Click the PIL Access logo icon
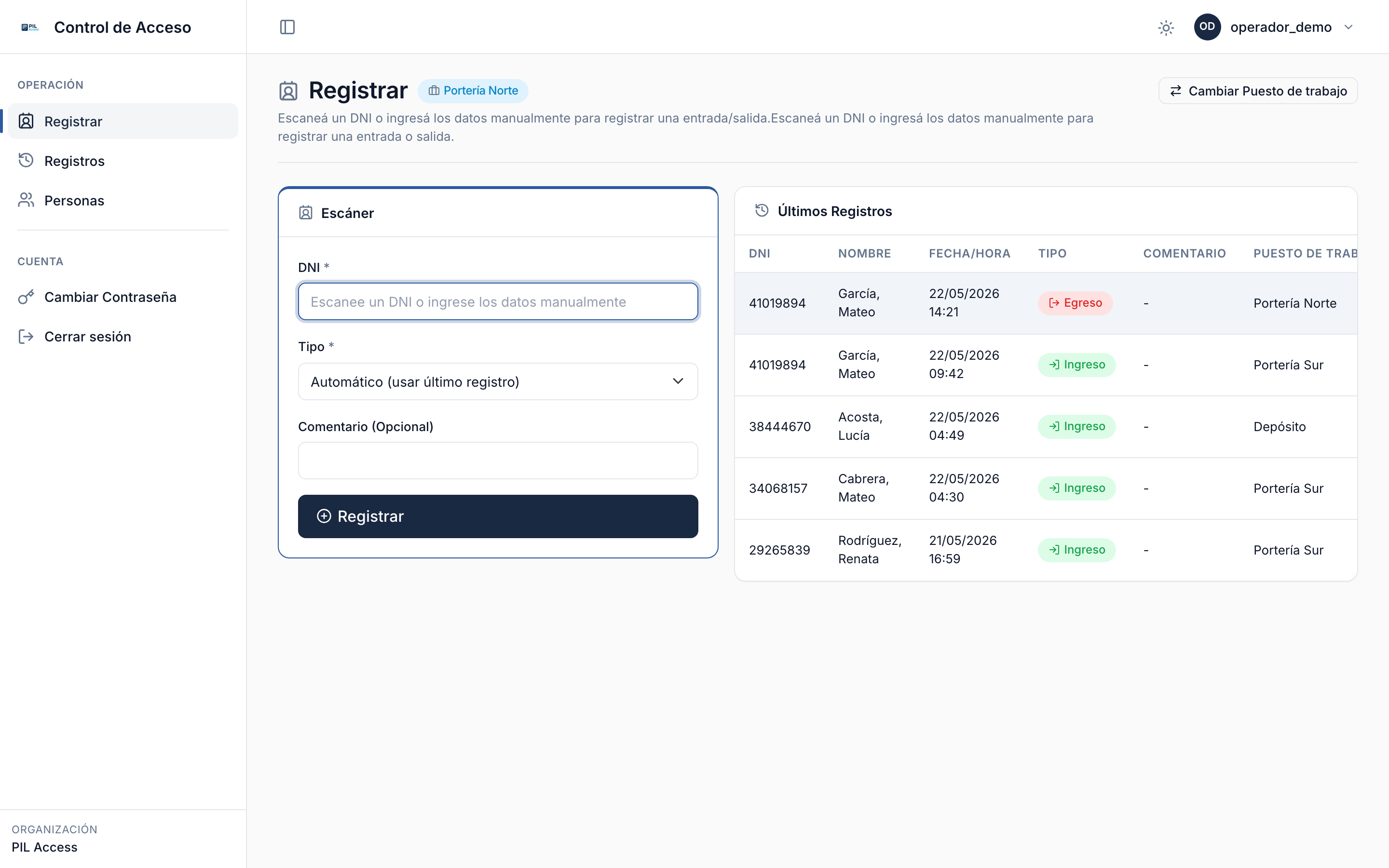The height and width of the screenshot is (868, 1389). click(x=30, y=27)
